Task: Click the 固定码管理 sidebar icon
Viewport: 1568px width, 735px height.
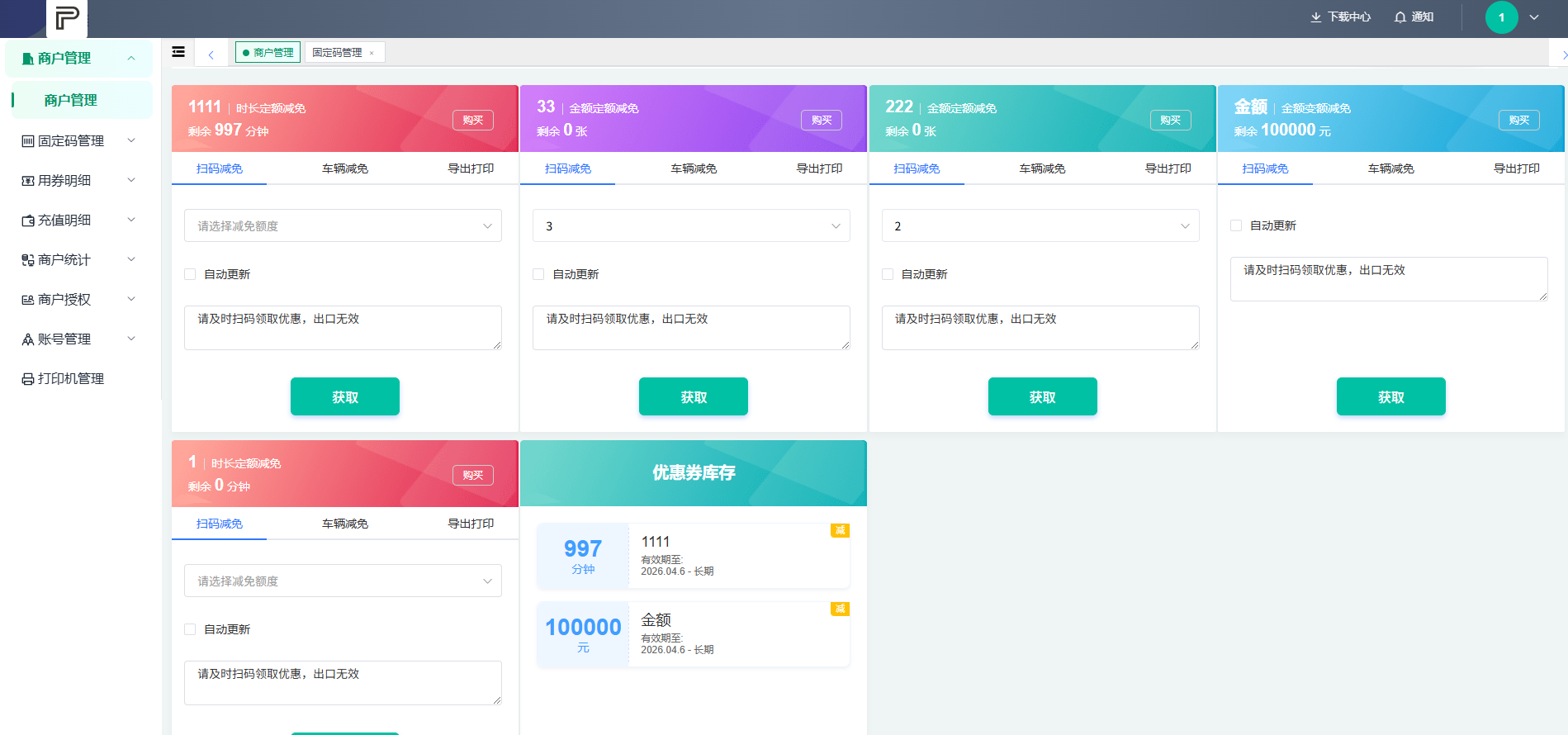Action: pyautogui.click(x=28, y=141)
